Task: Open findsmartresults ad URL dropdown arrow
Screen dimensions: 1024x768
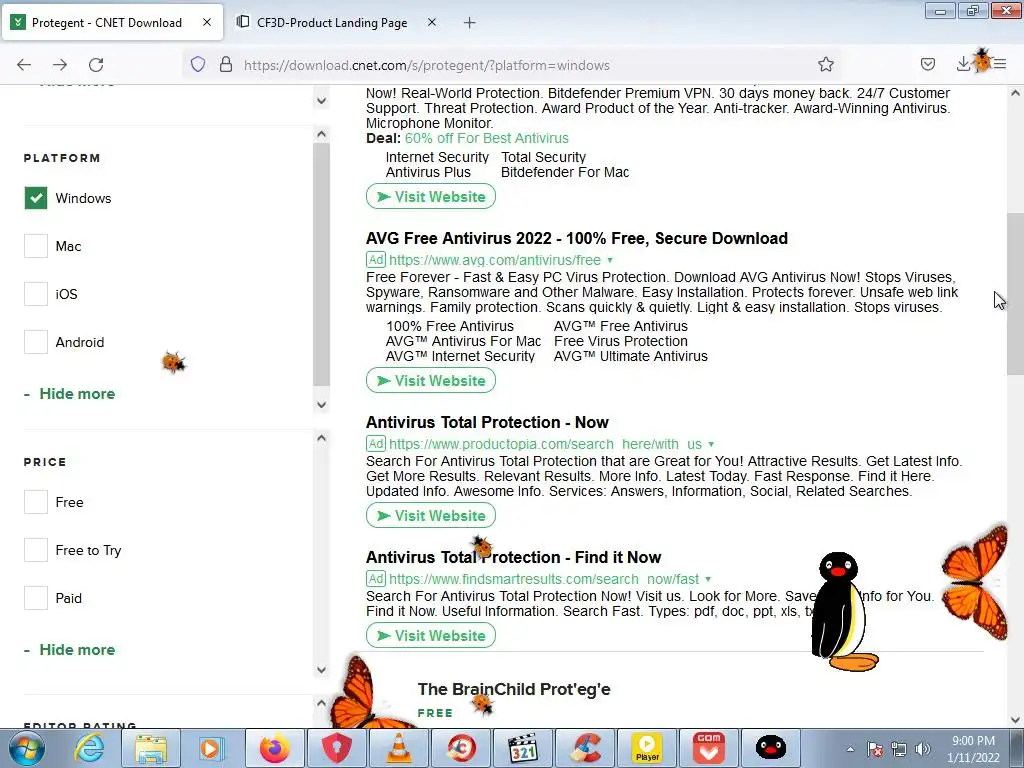Action: [x=708, y=579]
